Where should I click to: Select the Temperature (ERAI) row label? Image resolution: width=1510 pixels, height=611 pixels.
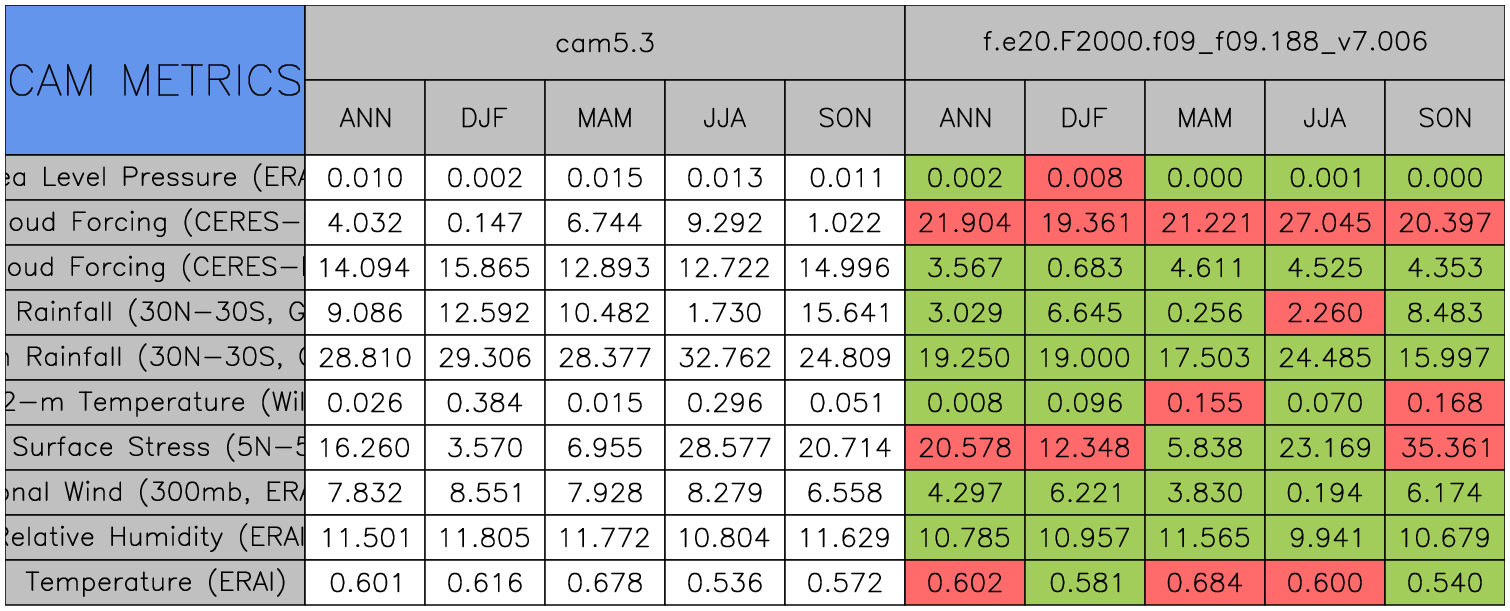pos(155,582)
